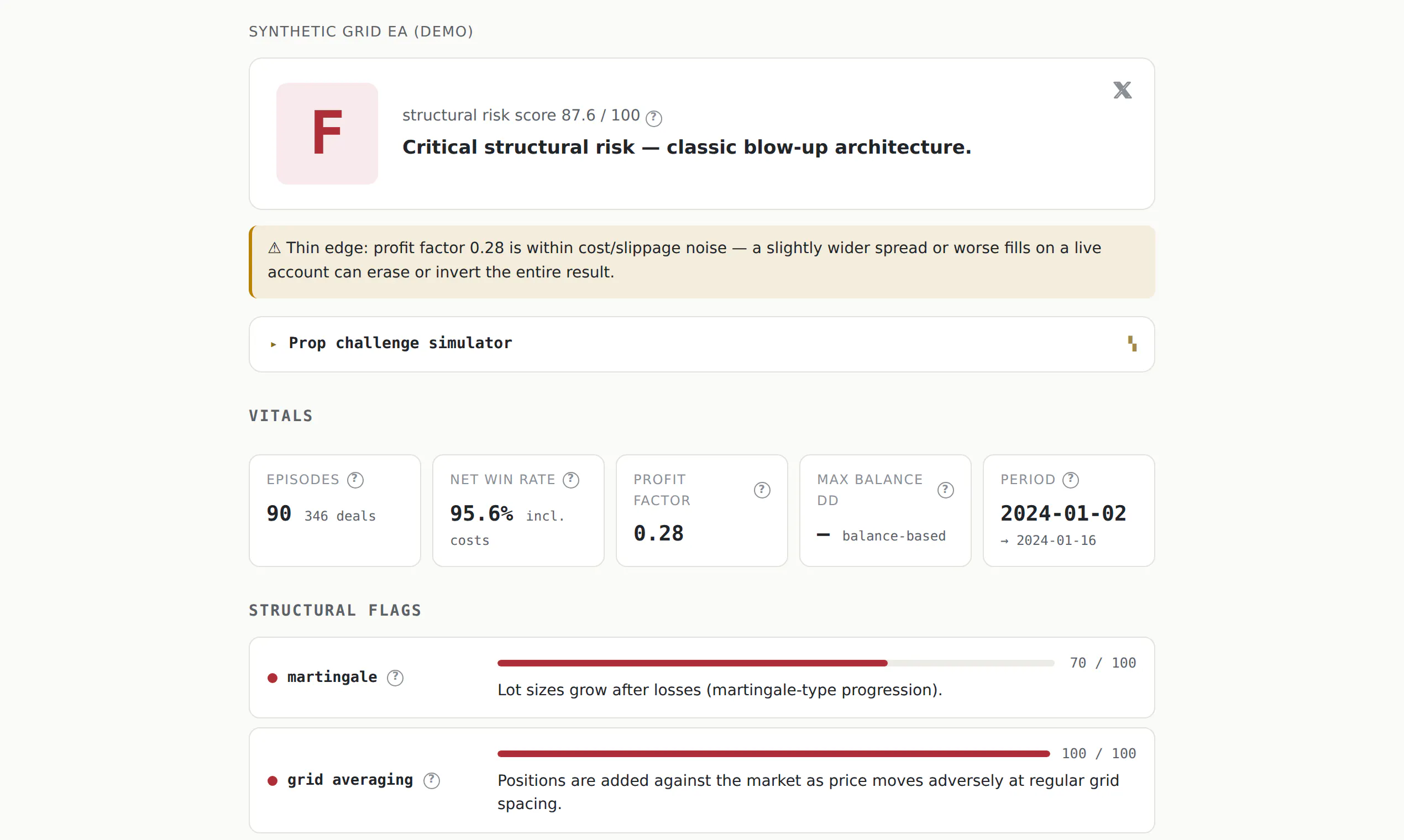Click the 2024-01-02 period start date
Image resolution: width=1404 pixels, height=840 pixels.
point(1063,513)
